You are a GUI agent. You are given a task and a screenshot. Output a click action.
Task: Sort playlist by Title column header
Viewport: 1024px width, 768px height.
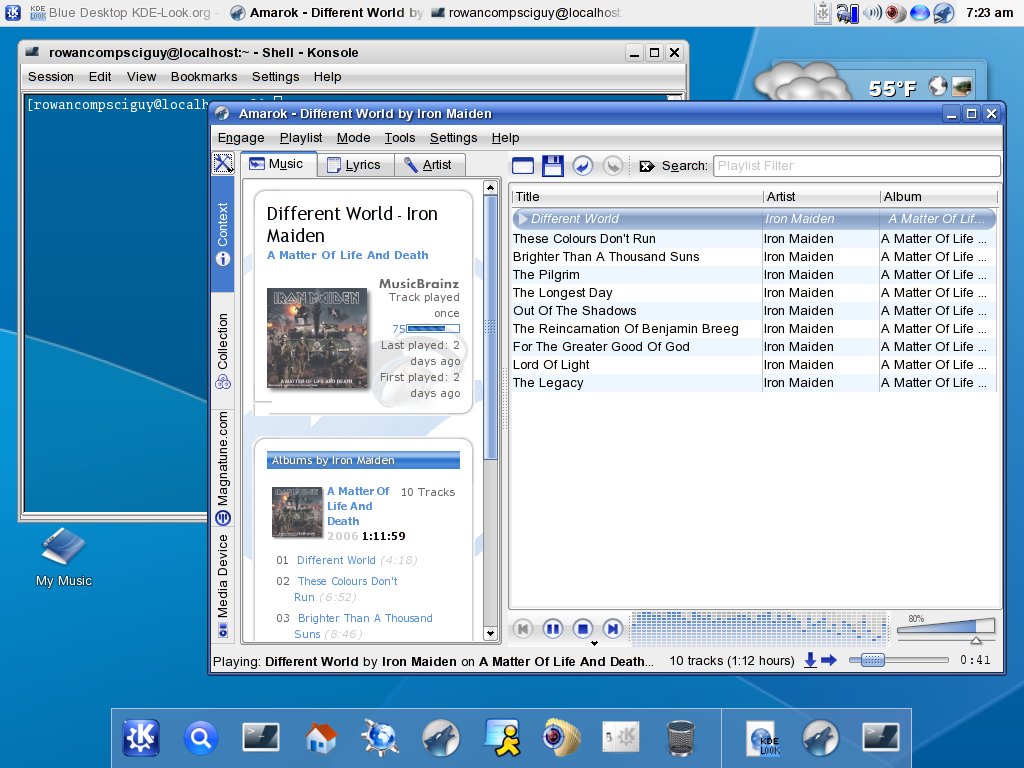point(637,197)
